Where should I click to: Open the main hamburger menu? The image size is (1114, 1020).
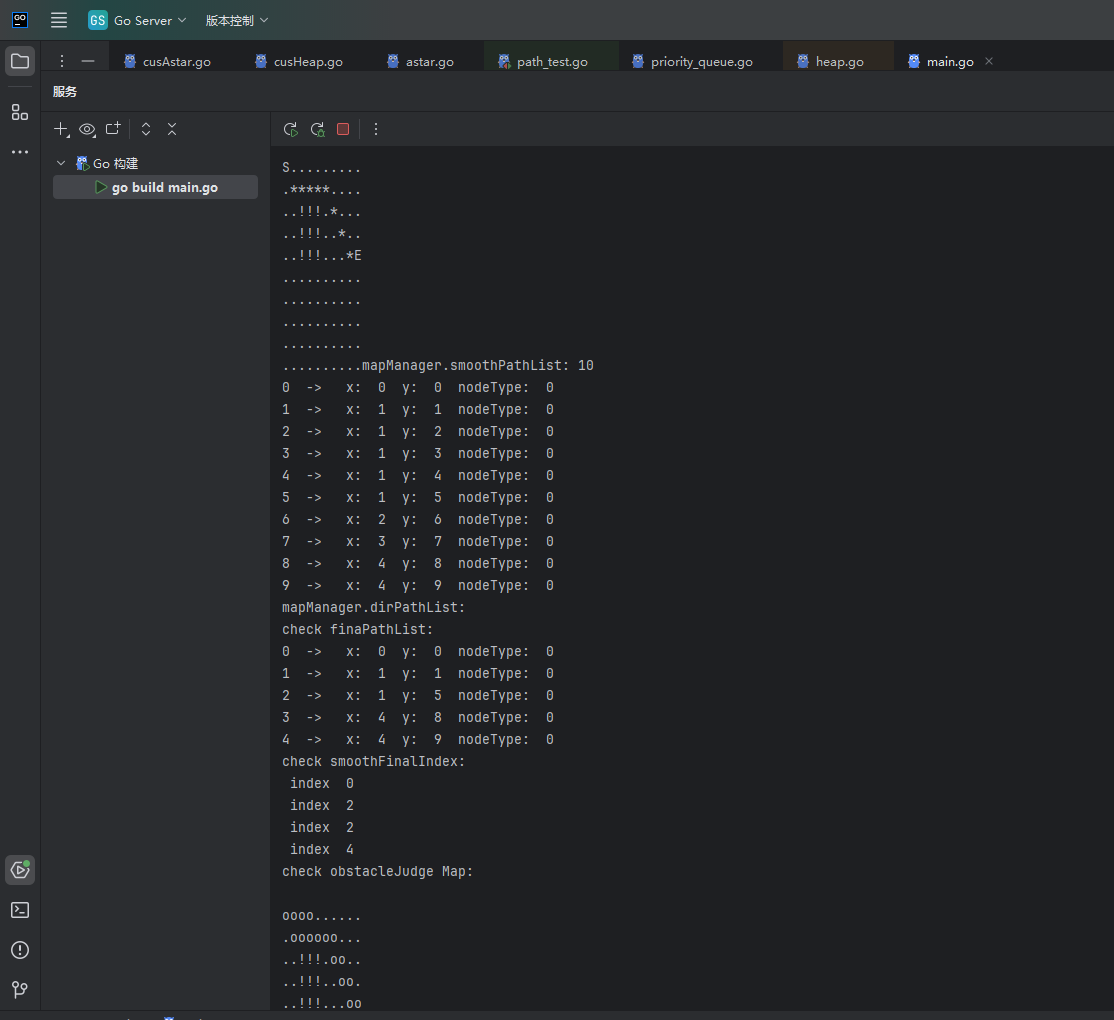pyautogui.click(x=59, y=20)
